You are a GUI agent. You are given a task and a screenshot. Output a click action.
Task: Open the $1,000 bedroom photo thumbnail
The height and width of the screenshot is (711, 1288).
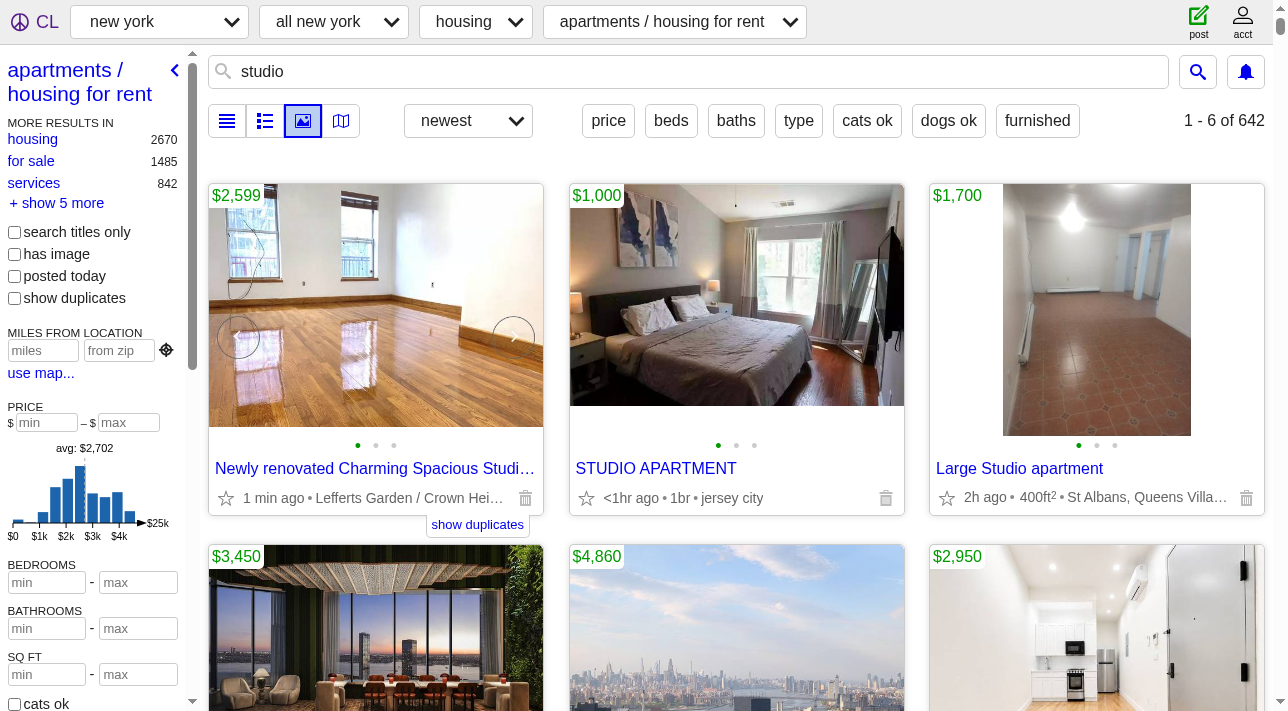(x=737, y=295)
